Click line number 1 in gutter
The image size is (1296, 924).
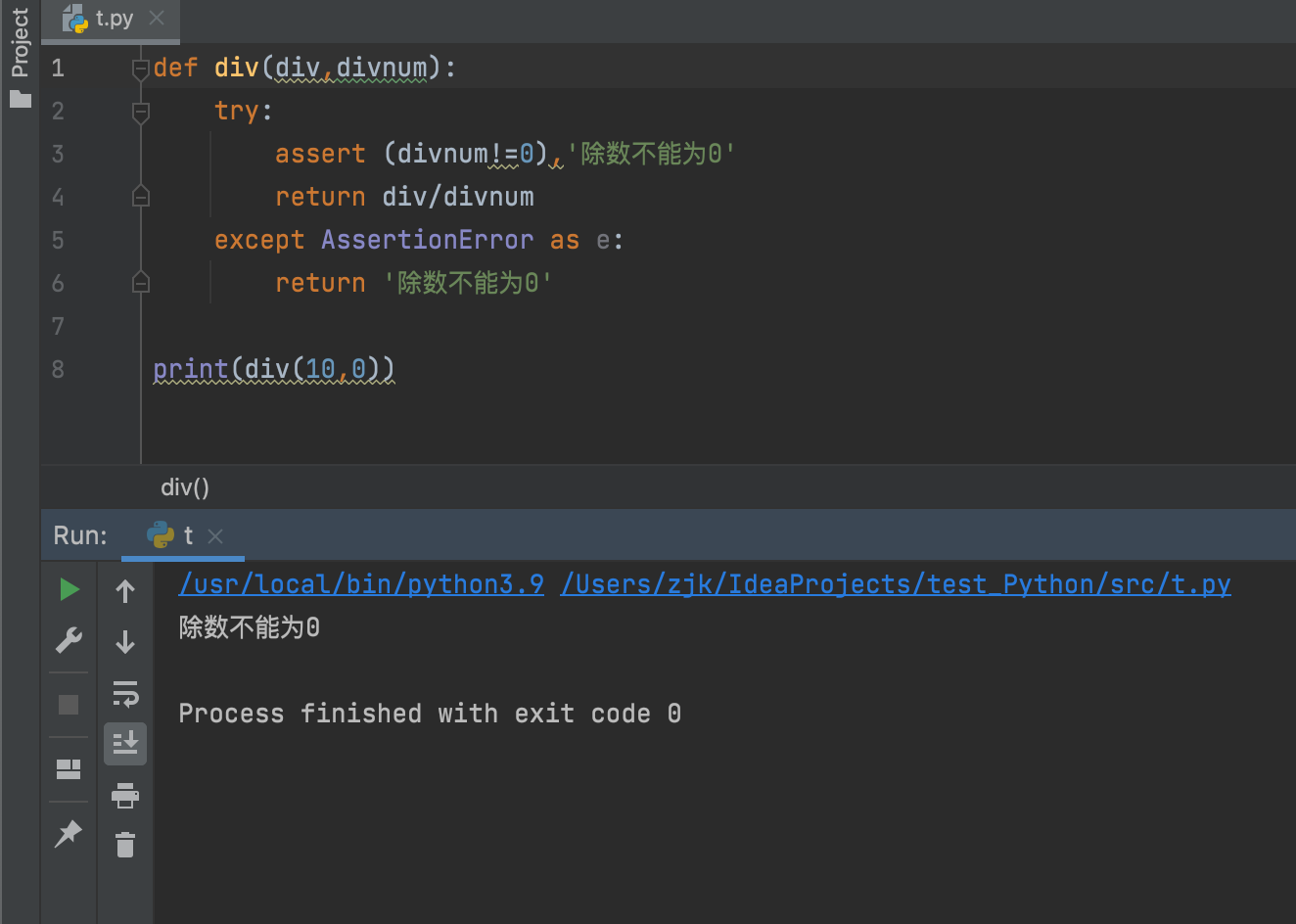tap(58, 68)
